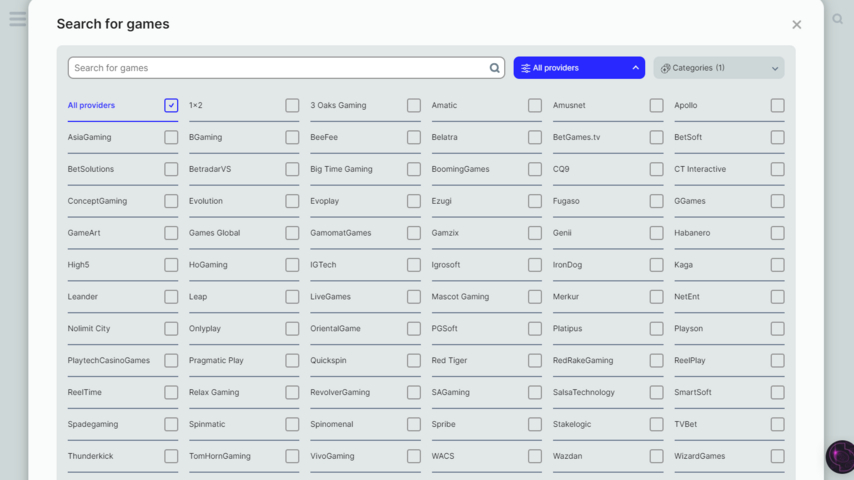The height and width of the screenshot is (480, 854).
Task: Select the Amatic provider checkbox
Action: pos(535,105)
